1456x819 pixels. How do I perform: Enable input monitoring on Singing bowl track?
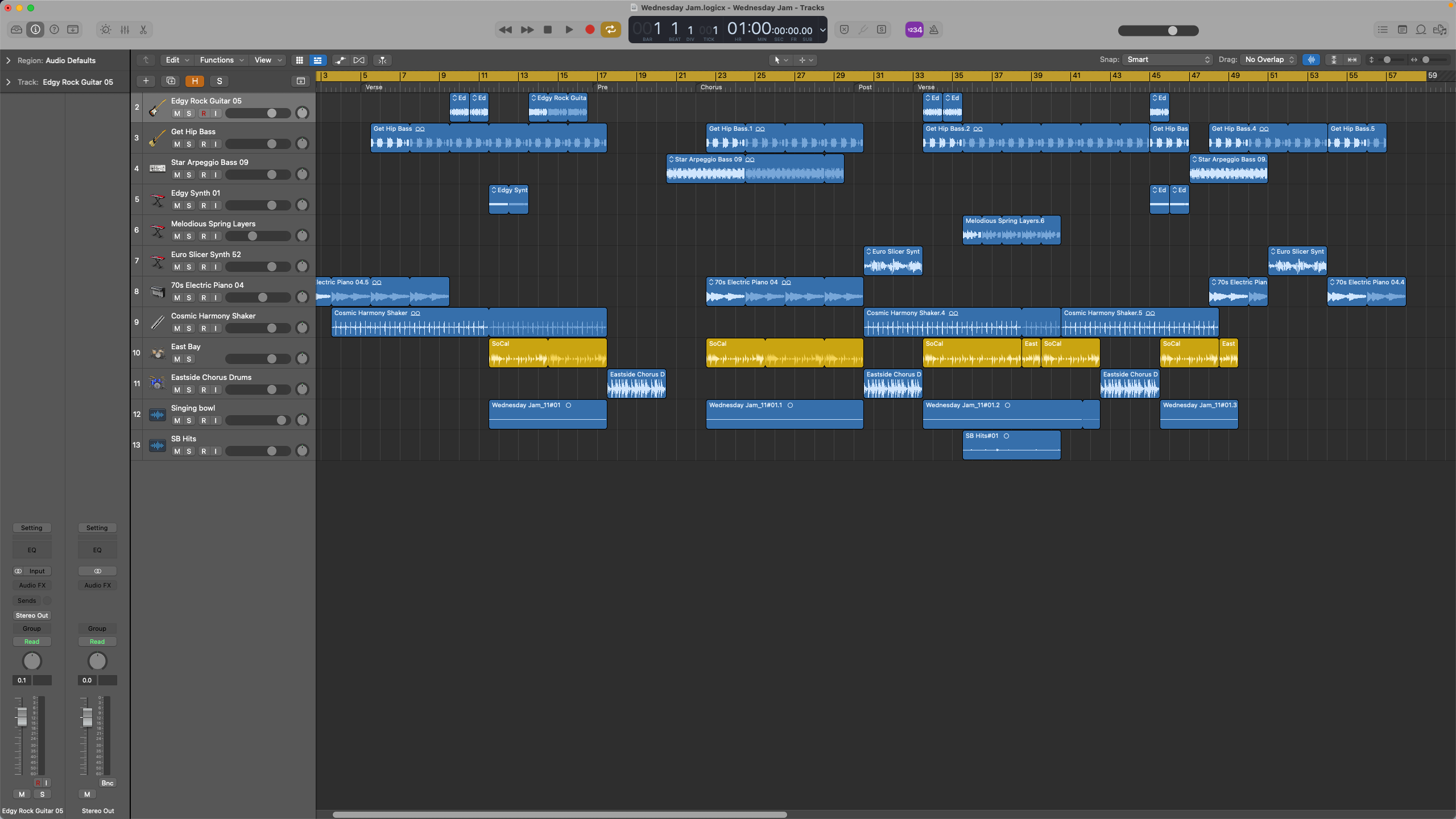[216, 420]
